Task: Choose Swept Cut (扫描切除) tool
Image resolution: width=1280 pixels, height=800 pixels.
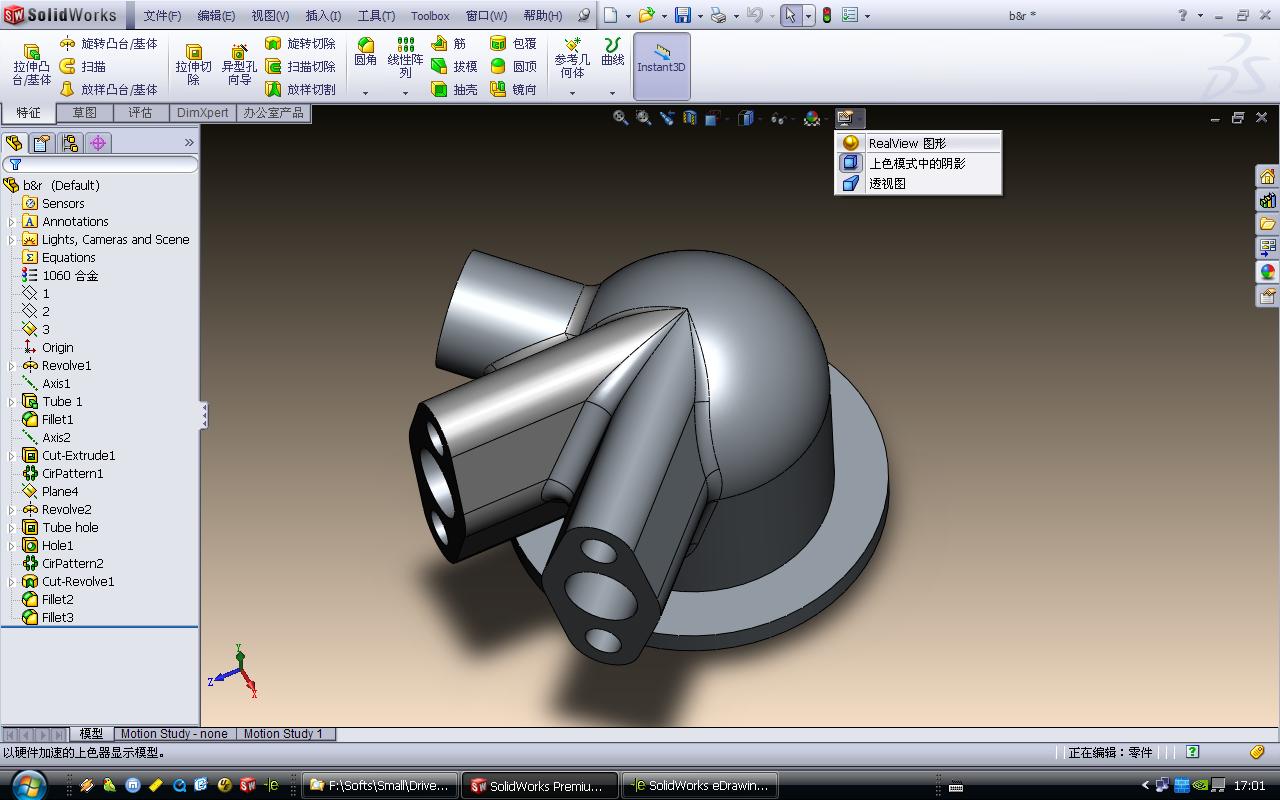Action: [300, 67]
